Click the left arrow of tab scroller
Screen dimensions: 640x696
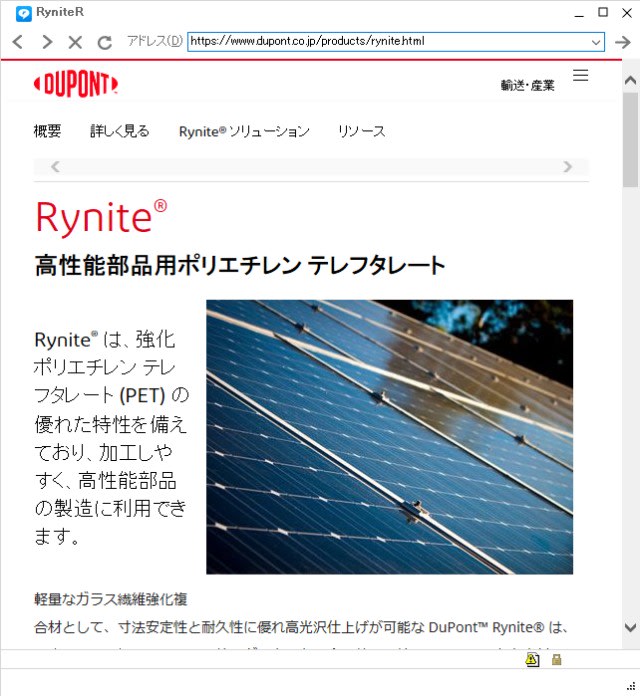tap(55, 167)
